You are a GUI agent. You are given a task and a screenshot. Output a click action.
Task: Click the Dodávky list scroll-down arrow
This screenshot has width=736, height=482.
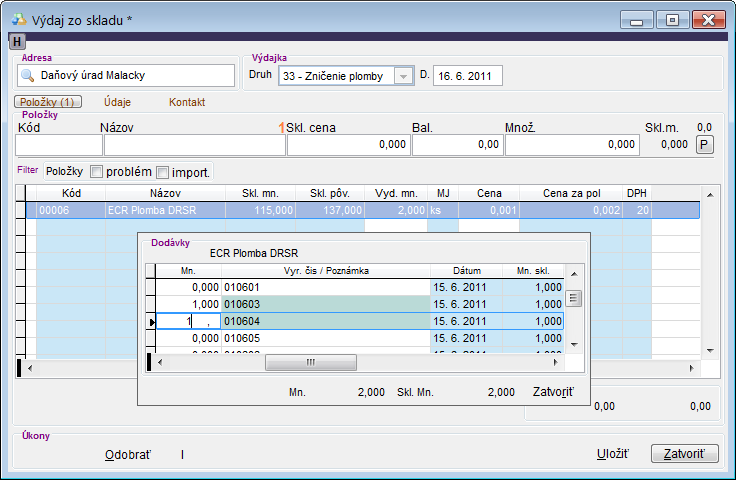pos(573,343)
